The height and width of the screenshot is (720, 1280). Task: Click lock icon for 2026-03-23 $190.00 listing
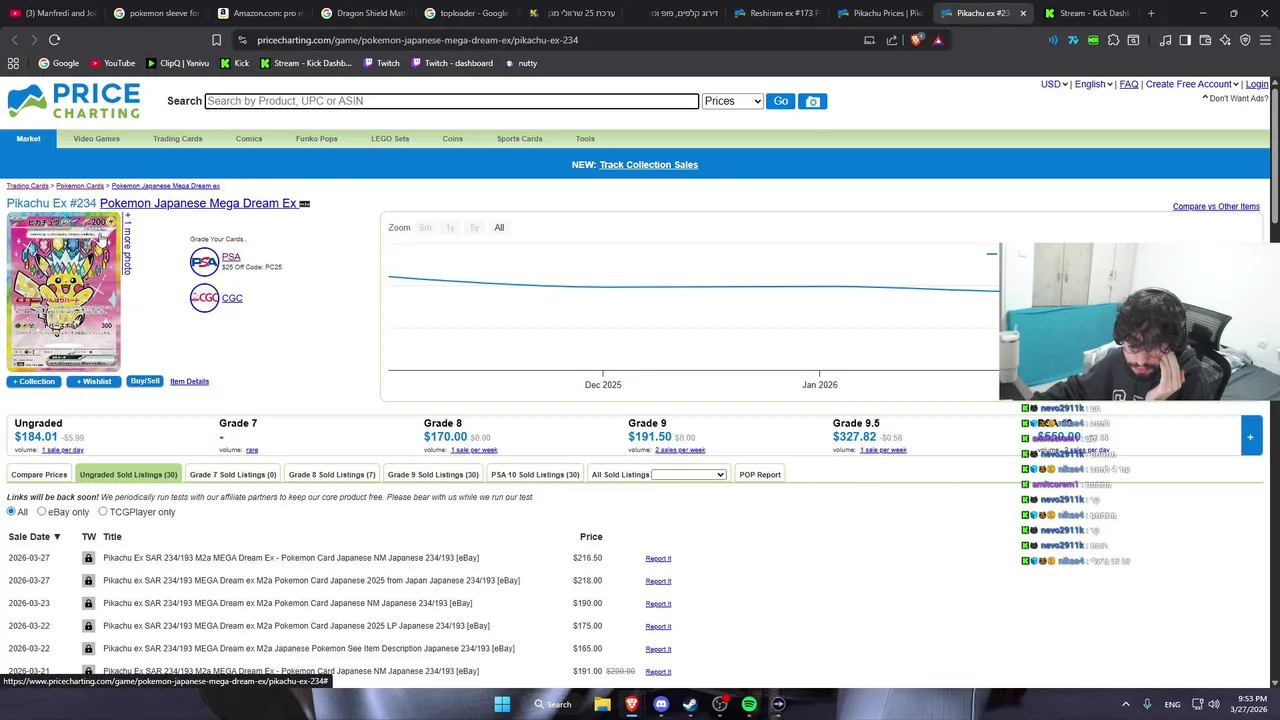88,603
